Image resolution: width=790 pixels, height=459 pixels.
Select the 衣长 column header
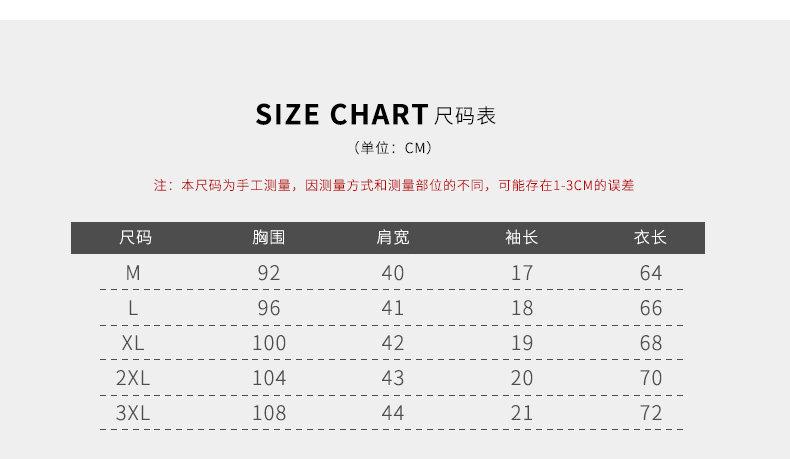tap(651, 238)
